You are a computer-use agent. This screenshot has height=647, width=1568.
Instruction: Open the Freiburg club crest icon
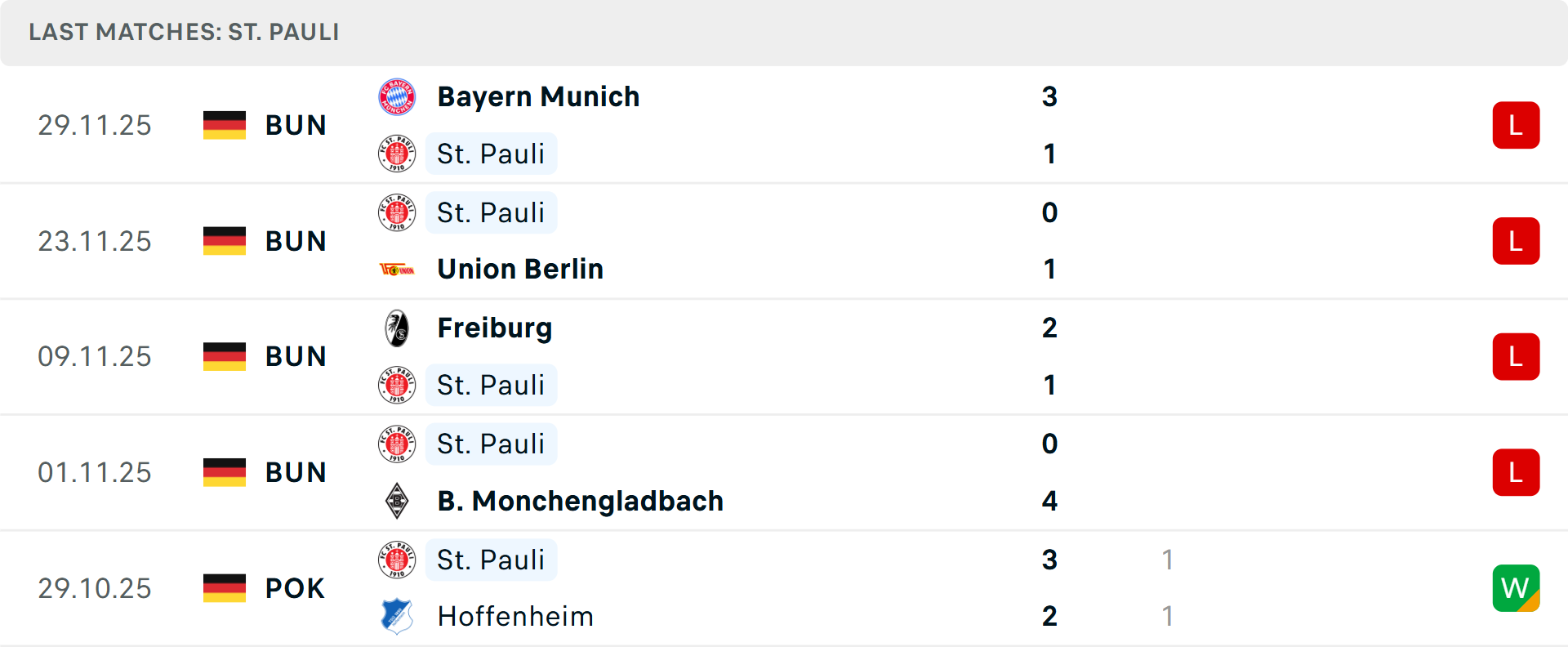pos(397,328)
